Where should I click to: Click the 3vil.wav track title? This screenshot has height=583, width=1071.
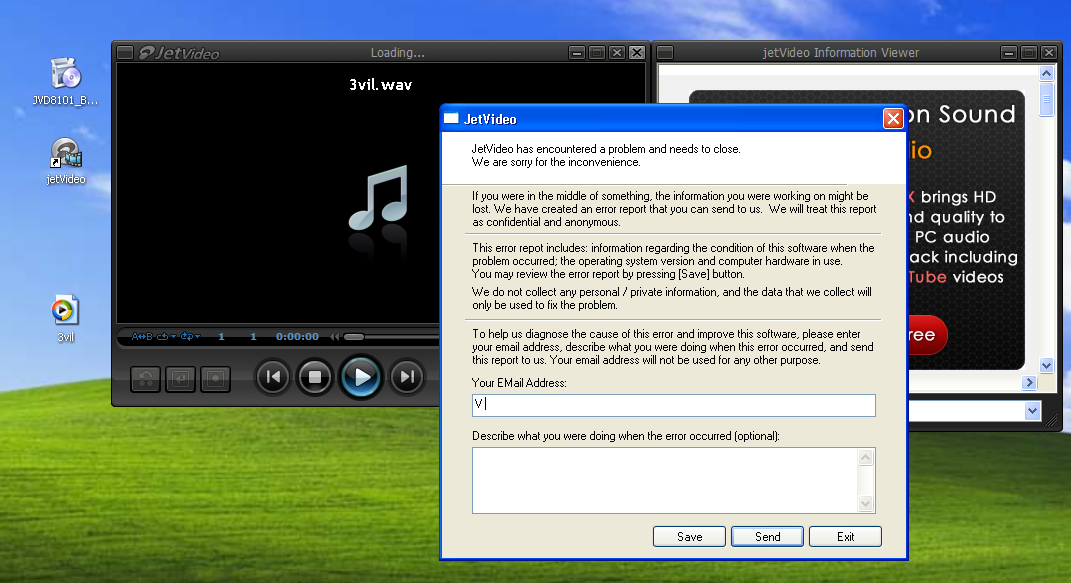coord(380,85)
